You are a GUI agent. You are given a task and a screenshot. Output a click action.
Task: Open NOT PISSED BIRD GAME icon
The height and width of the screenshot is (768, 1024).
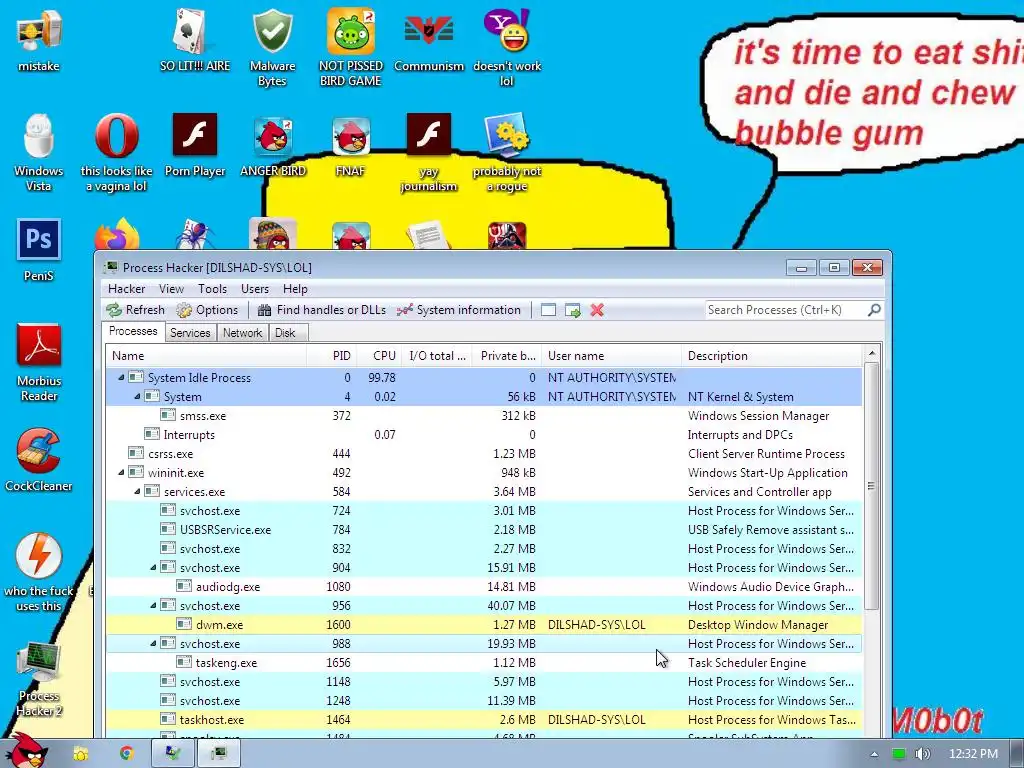pos(351,47)
